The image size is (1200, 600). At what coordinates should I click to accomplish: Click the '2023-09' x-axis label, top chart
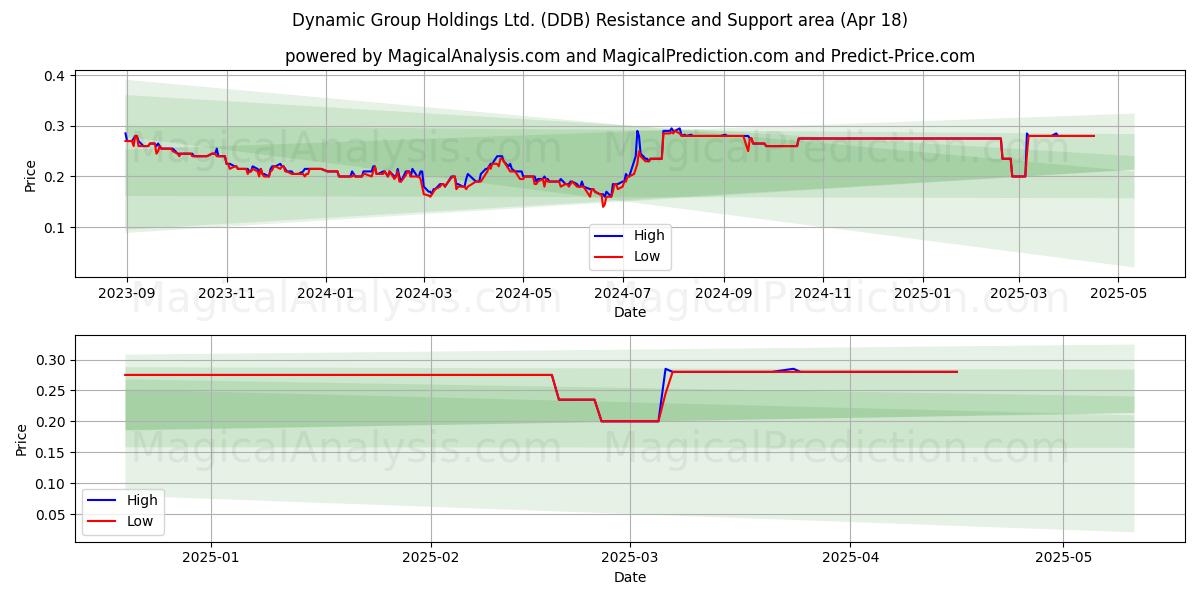(x=126, y=294)
